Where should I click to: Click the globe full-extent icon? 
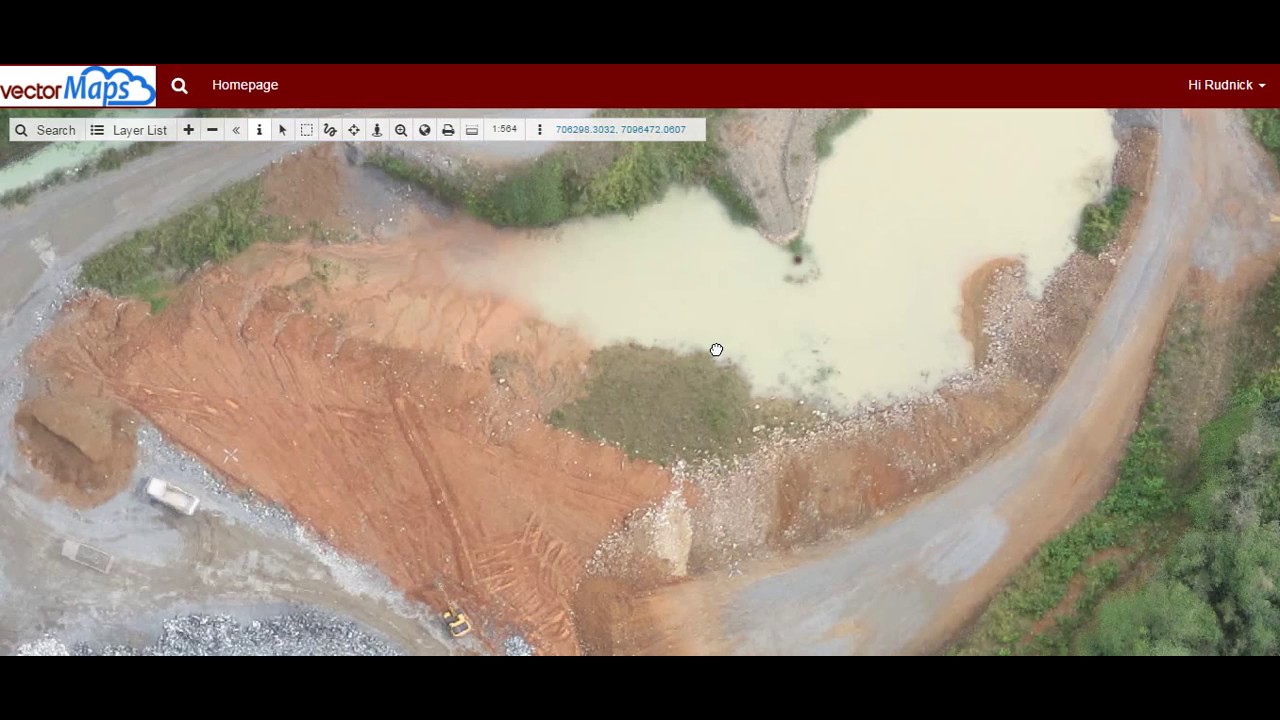pyautogui.click(x=425, y=130)
